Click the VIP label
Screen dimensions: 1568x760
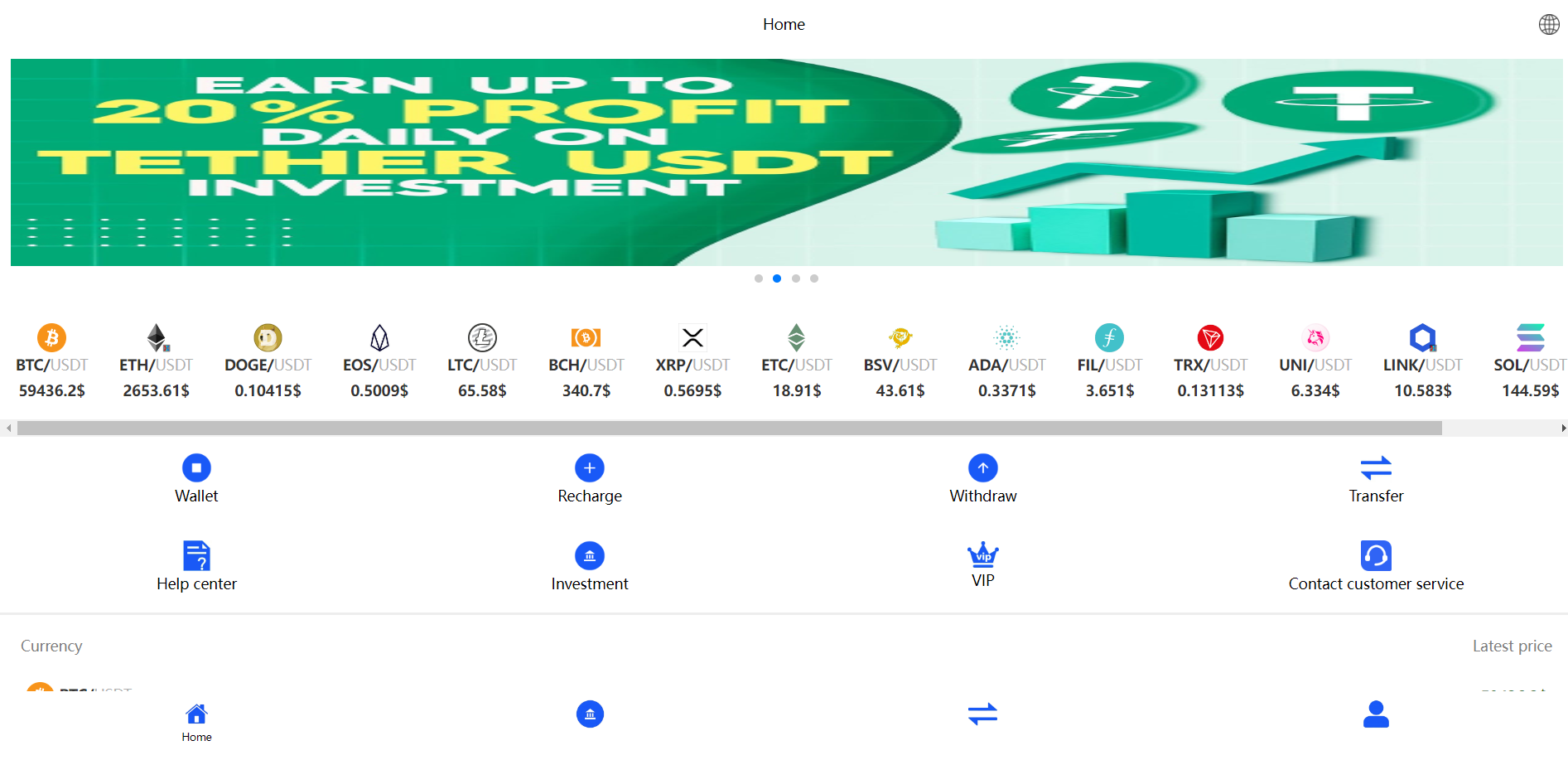[982, 580]
